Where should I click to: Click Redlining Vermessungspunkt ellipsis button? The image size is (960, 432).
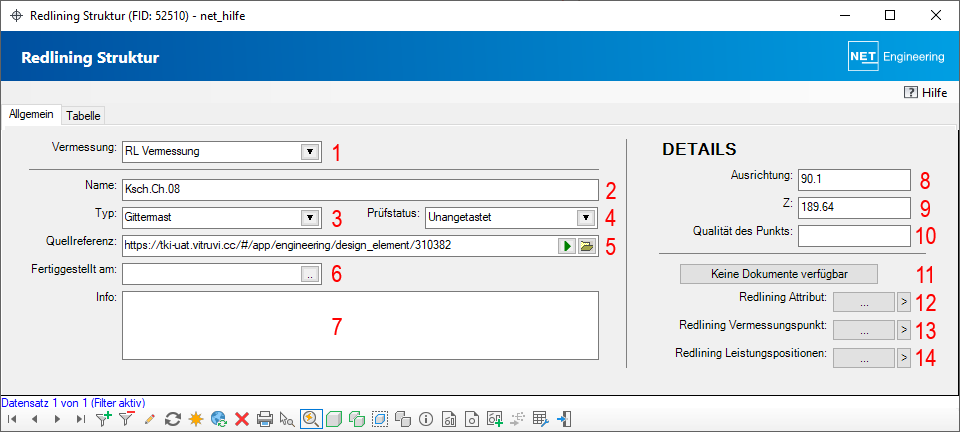[x=864, y=331]
